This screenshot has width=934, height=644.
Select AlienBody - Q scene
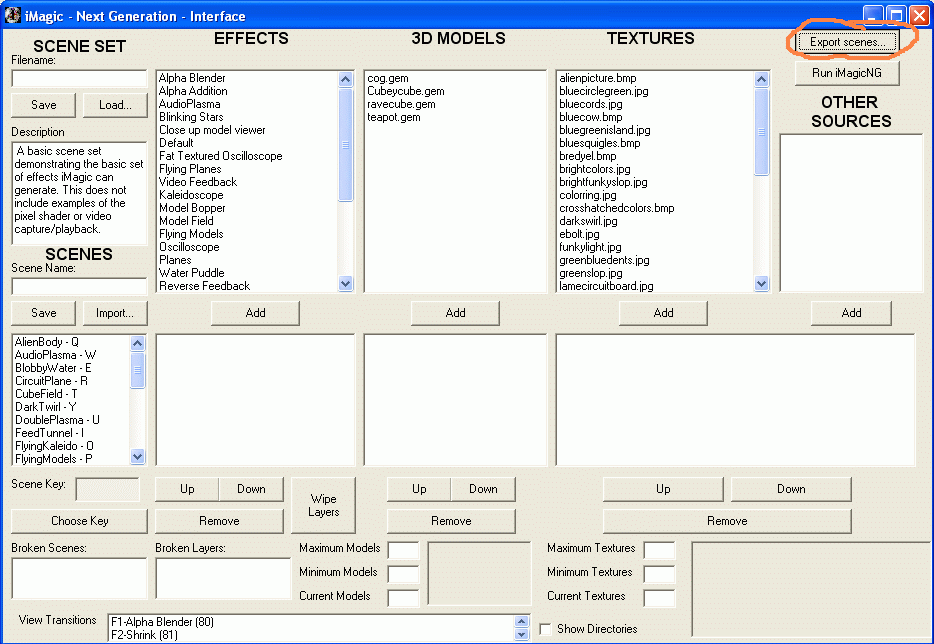click(x=46, y=342)
